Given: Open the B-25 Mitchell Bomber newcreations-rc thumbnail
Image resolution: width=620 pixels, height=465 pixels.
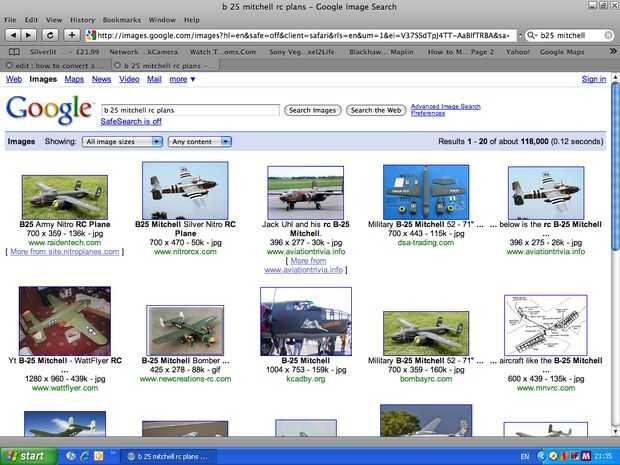Looking at the screenshot, I should 185,330.
